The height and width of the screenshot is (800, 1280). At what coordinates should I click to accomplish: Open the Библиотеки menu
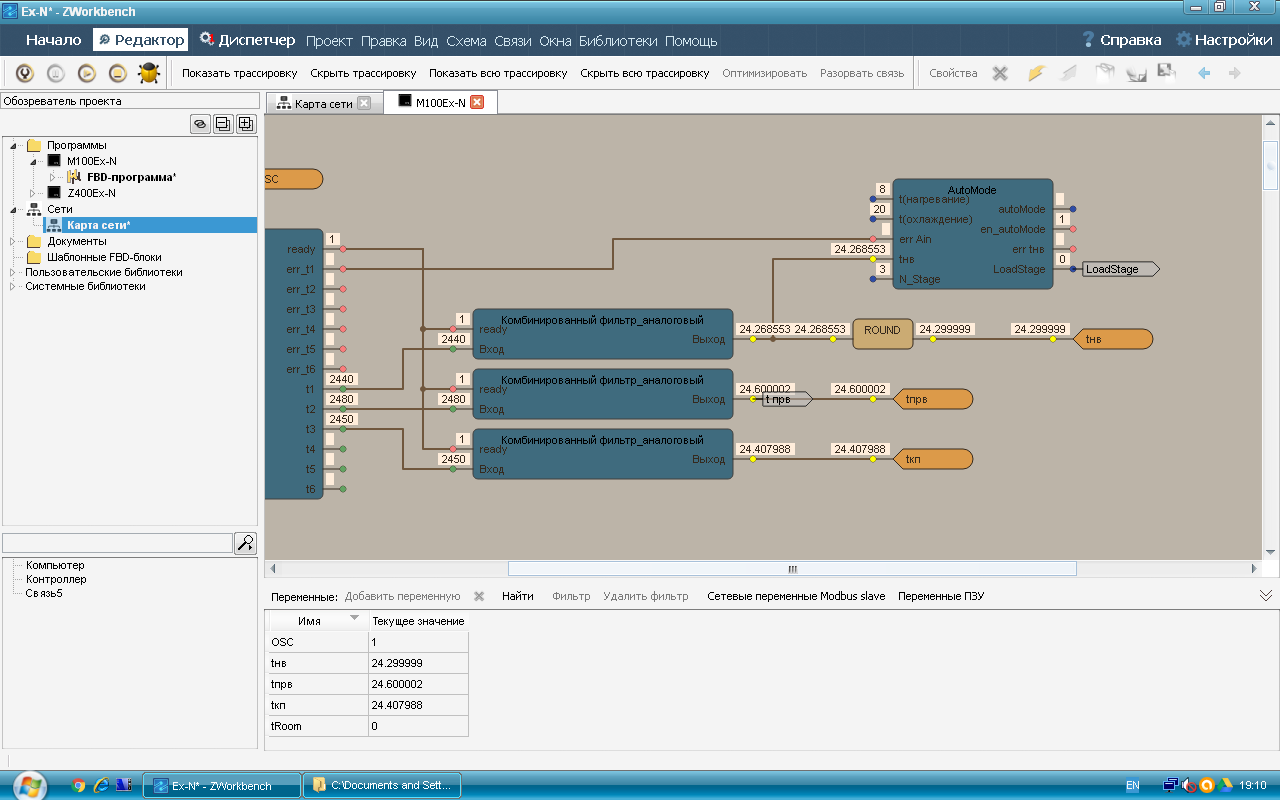point(618,41)
